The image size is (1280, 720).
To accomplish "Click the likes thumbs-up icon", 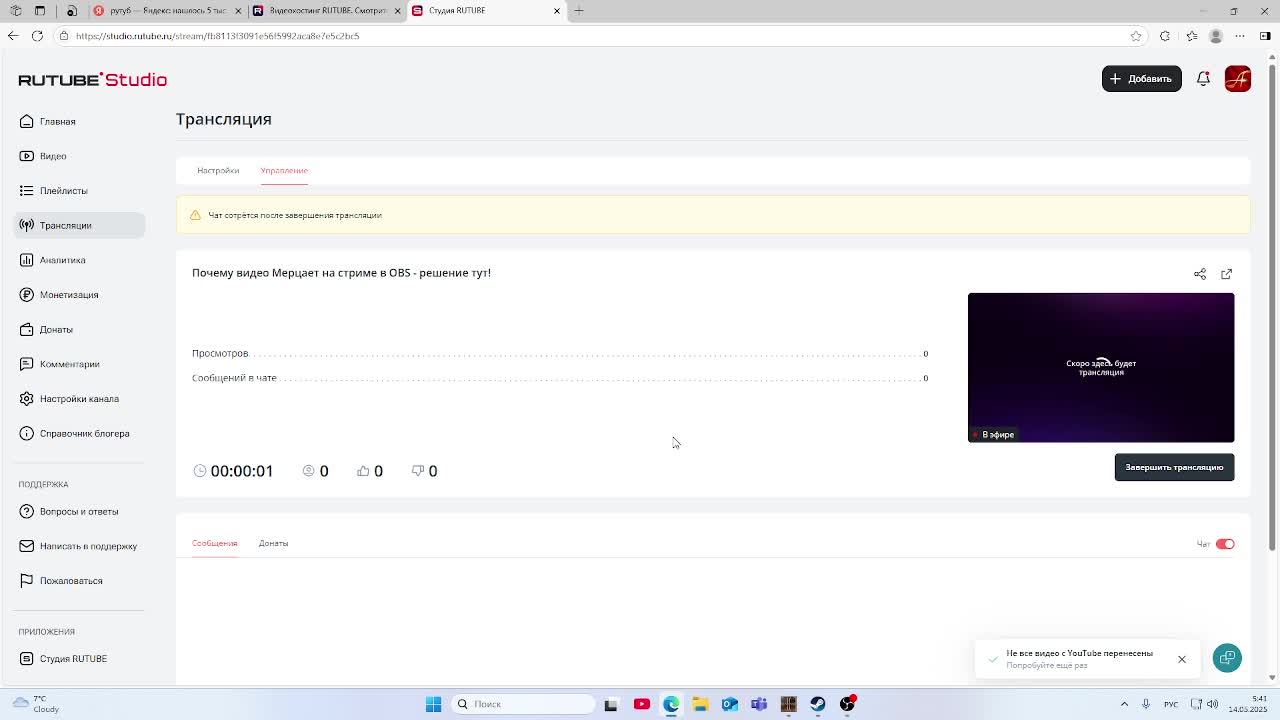I will [x=363, y=471].
